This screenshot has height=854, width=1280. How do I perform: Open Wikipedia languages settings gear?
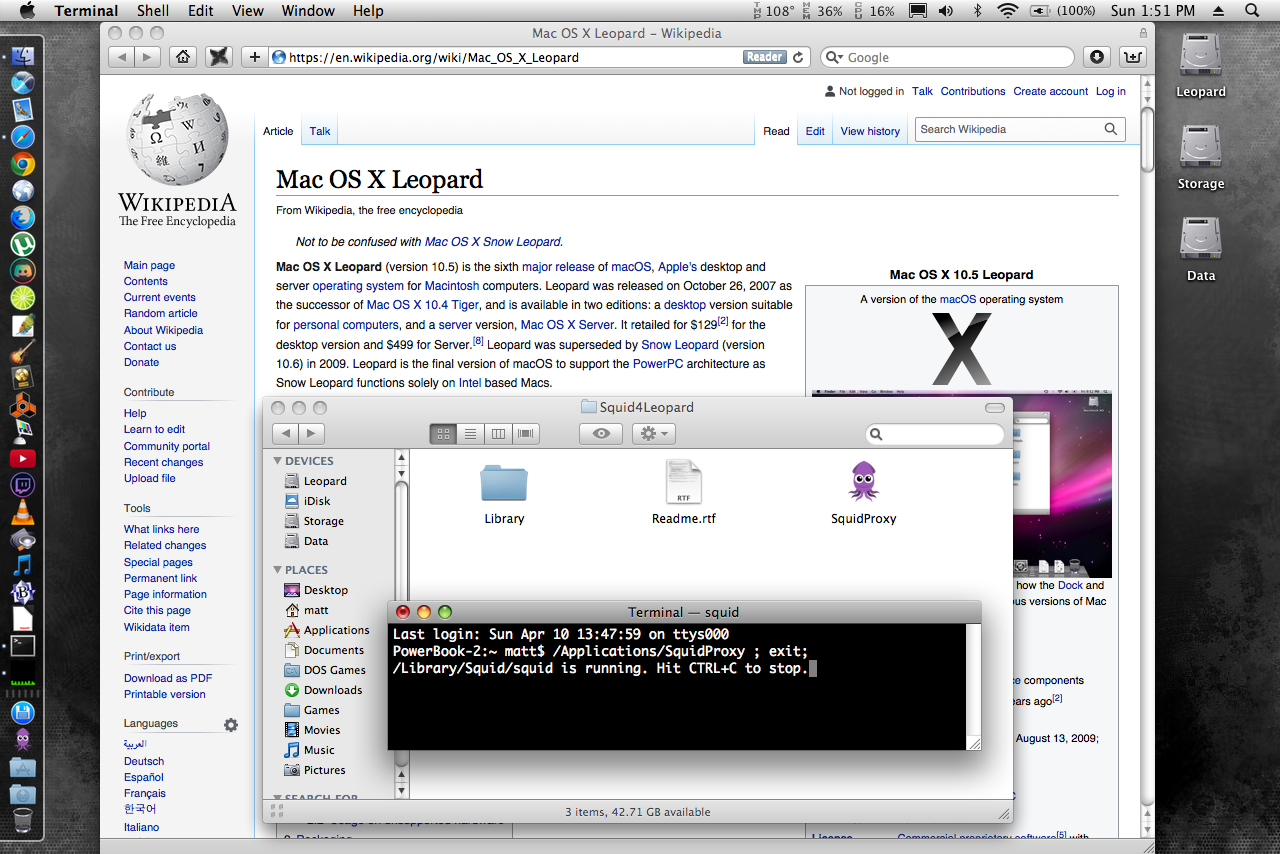click(x=231, y=725)
